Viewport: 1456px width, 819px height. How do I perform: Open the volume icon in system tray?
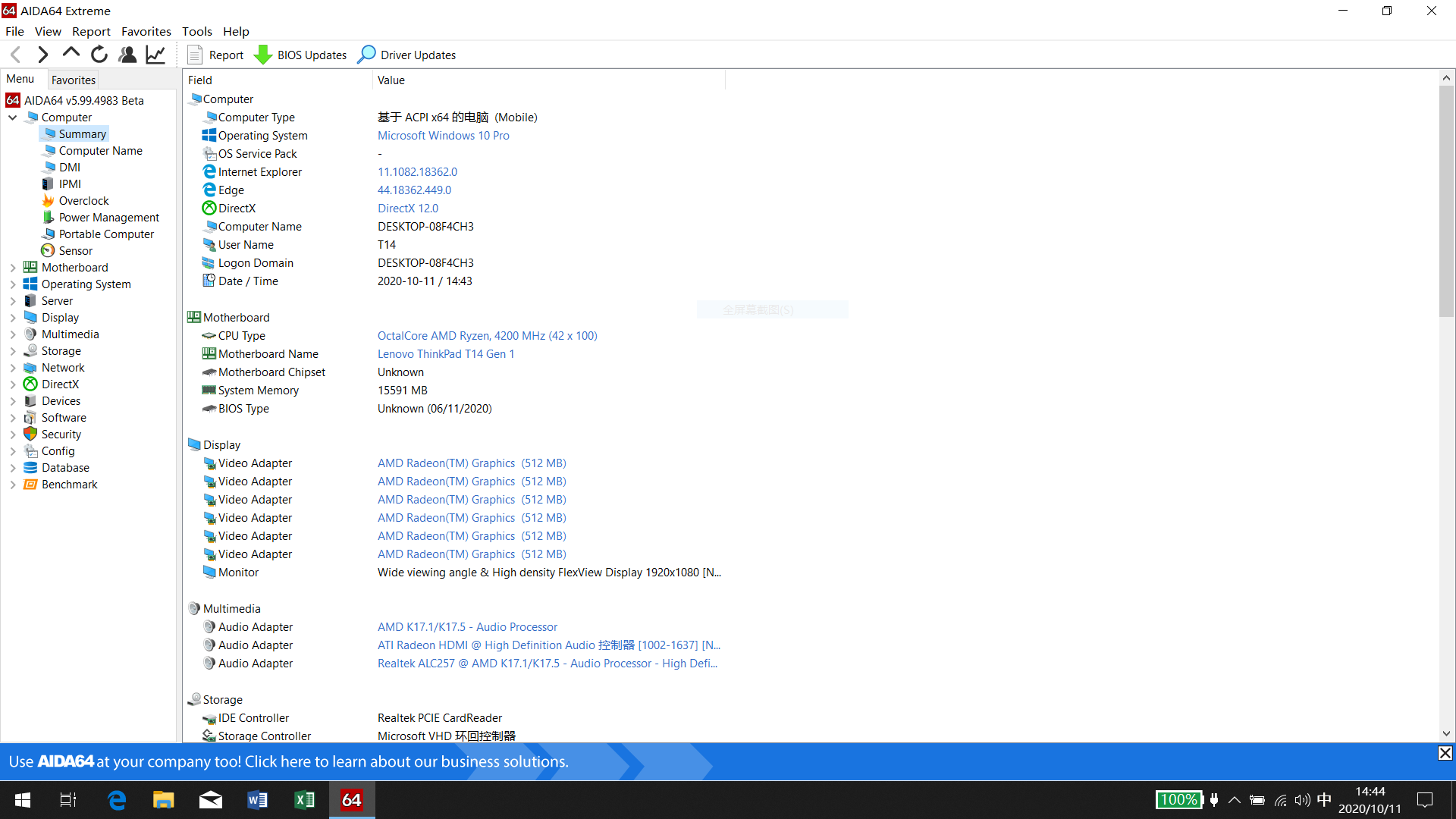pyautogui.click(x=1302, y=800)
